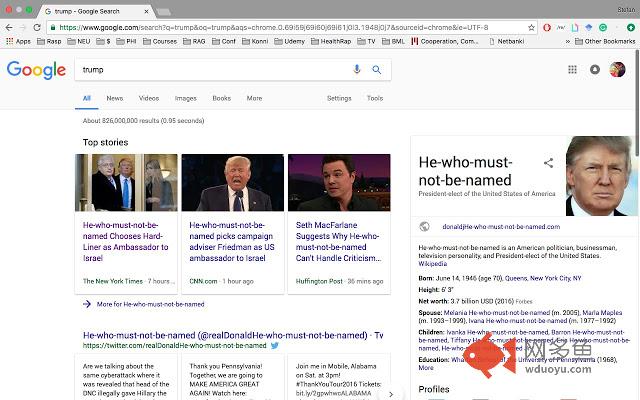The height and width of the screenshot is (400, 640).
Task: Open a new browser tab
Action: 164,12
